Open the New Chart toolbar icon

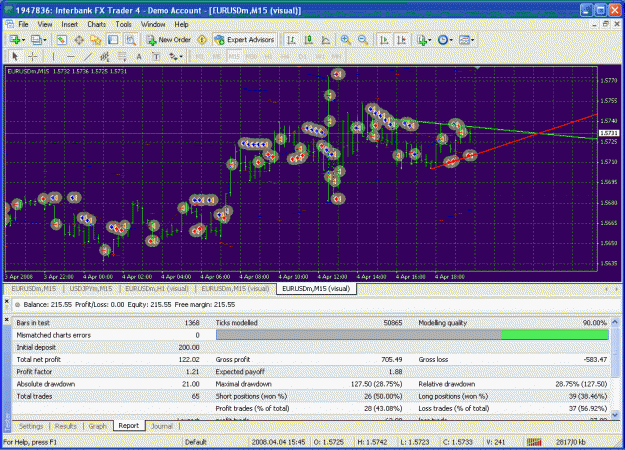pos(15,40)
